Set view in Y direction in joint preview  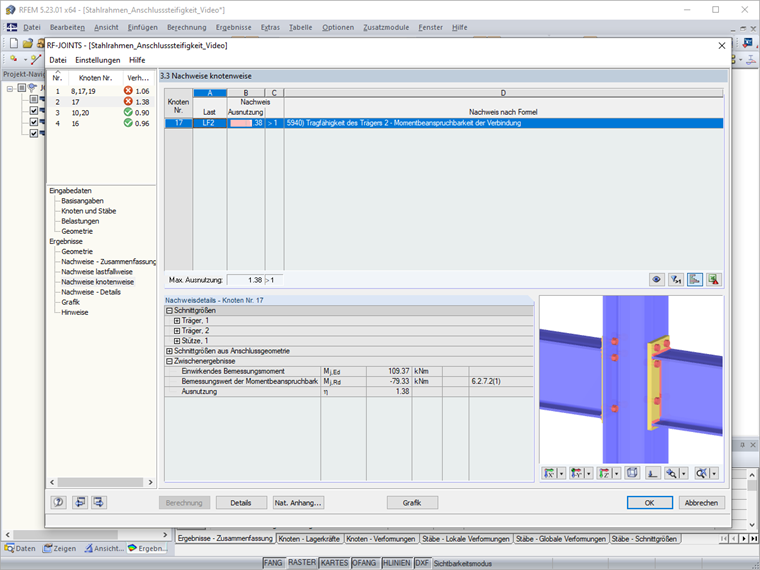pyautogui.click(x=577, y=473)
